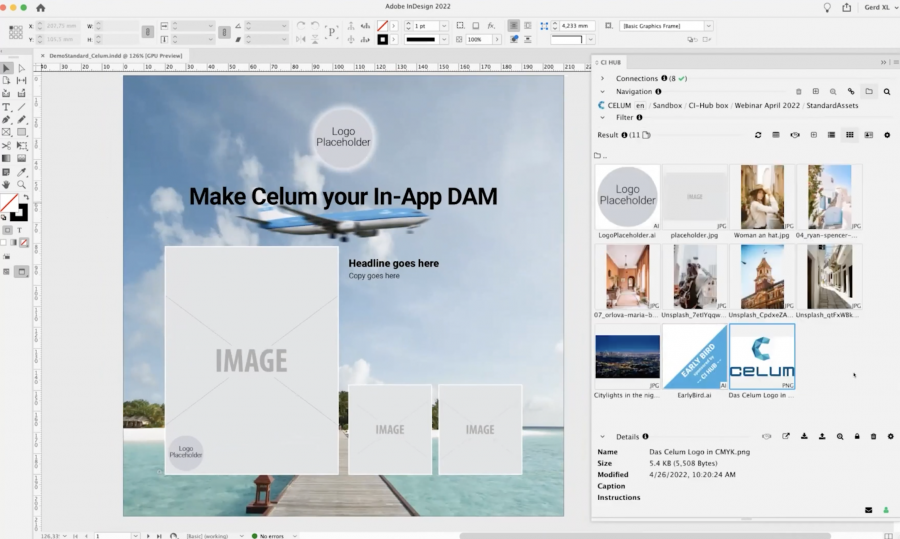This screenshot has height=539, width=900.
Task: Select the Selection tool in the toolbox
Action: 6,68
